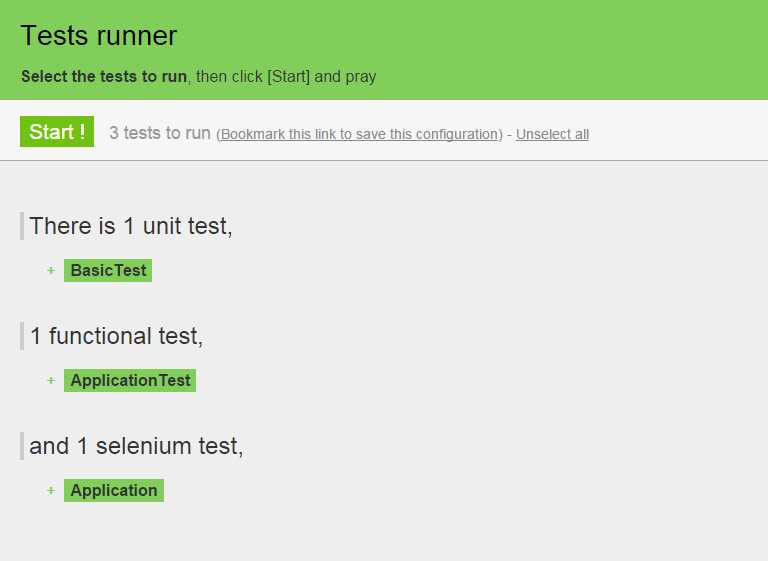
Task: Click the gray bar beside unit test heading
Action: click(x=21, y=226)
